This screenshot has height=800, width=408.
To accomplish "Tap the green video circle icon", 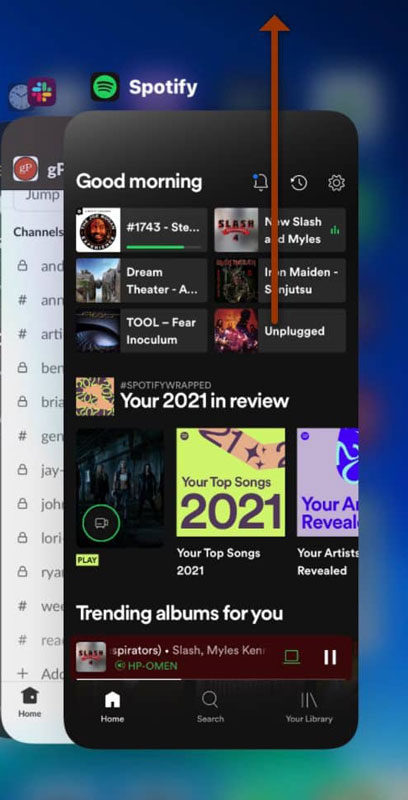I will [101, 522].
